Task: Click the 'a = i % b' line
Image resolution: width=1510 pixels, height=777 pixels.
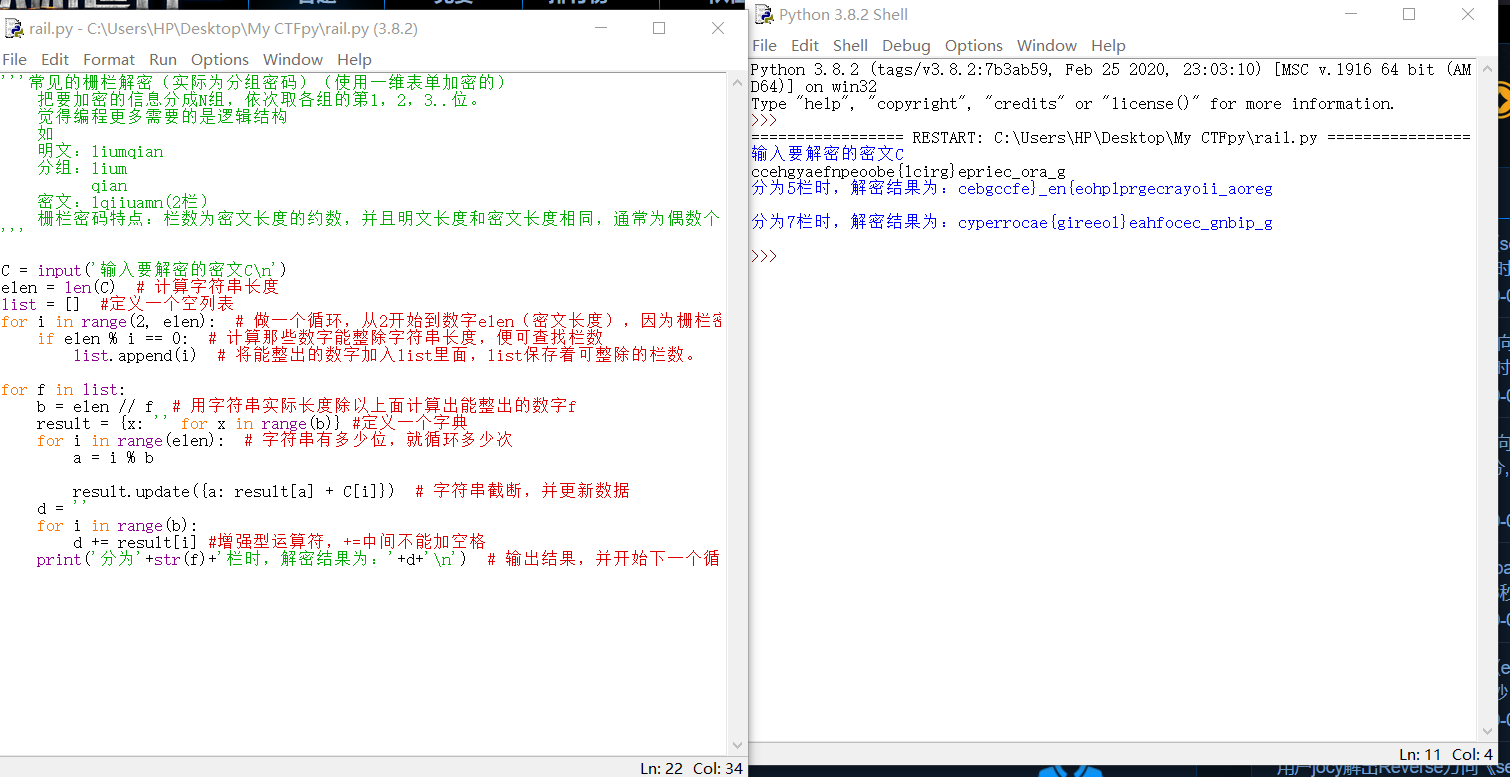Action: (x=113, y=457)
